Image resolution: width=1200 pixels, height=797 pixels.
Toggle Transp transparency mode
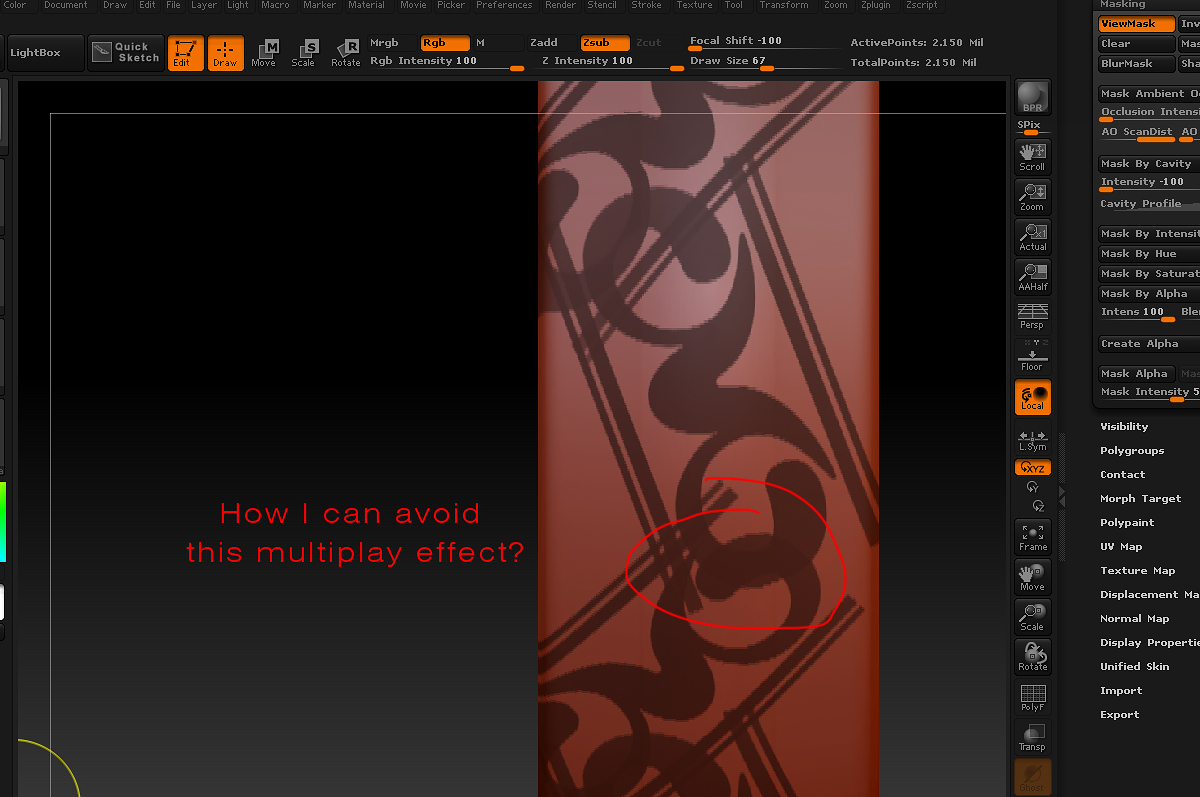coord(1033,737)
